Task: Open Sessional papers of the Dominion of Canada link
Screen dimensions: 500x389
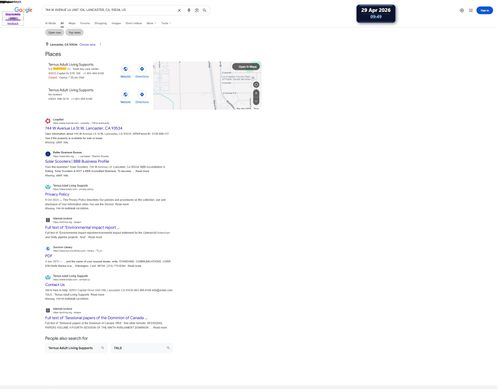Action: point(96,318)
